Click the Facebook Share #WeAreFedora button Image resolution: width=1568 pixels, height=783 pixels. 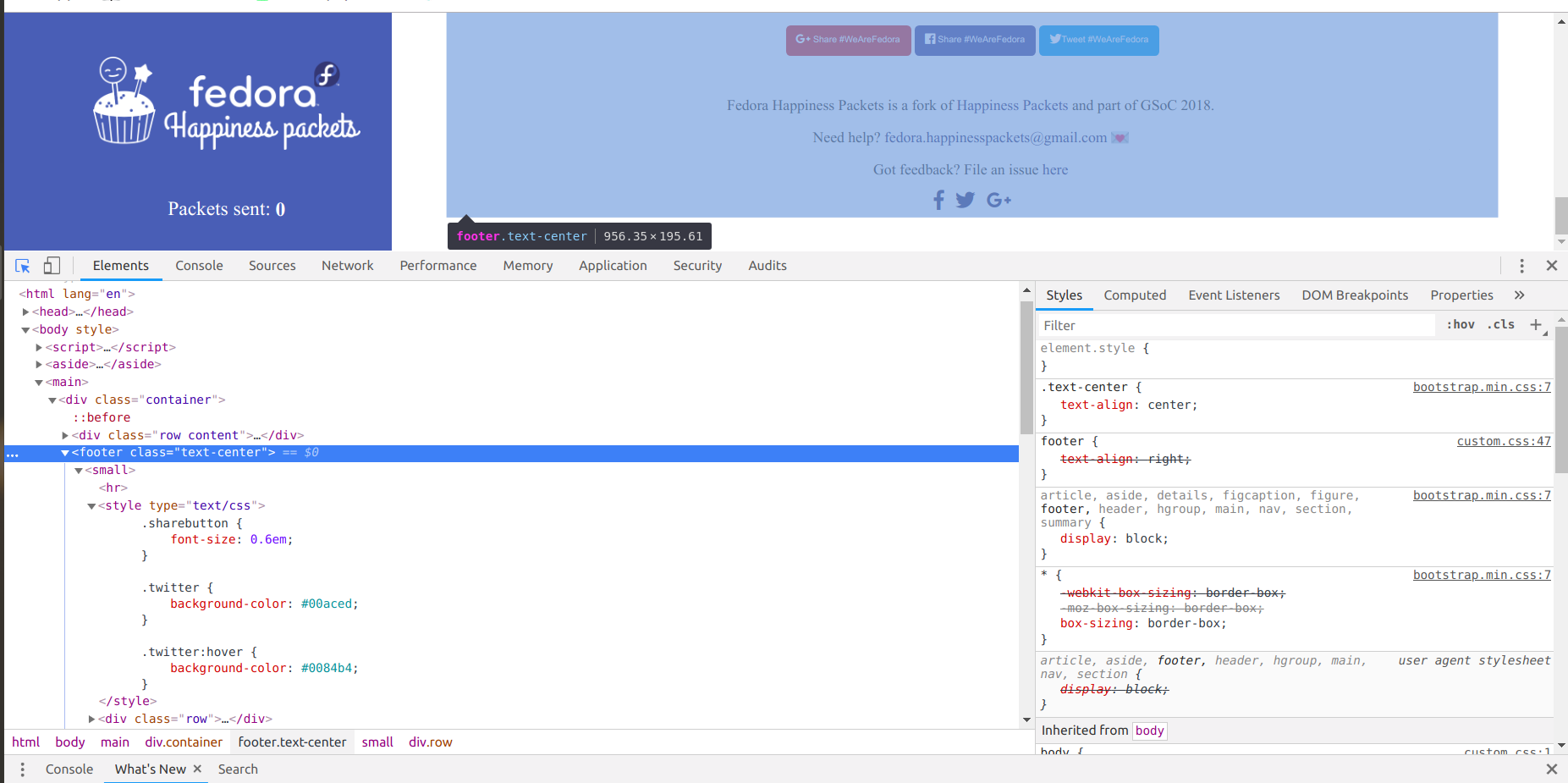(x=975, y=40)
